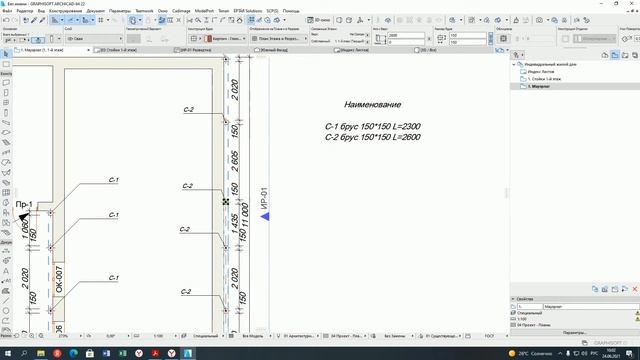Open the Файл menu
640x360 pixels.
tap(7, 11)
